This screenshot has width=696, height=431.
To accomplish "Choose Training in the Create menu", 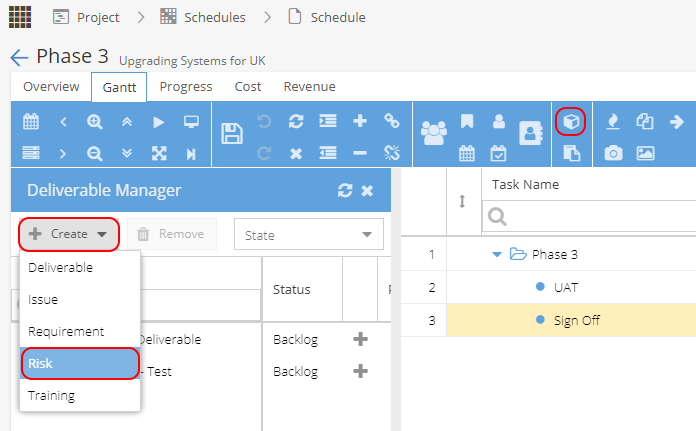I will tap(80, 395).
